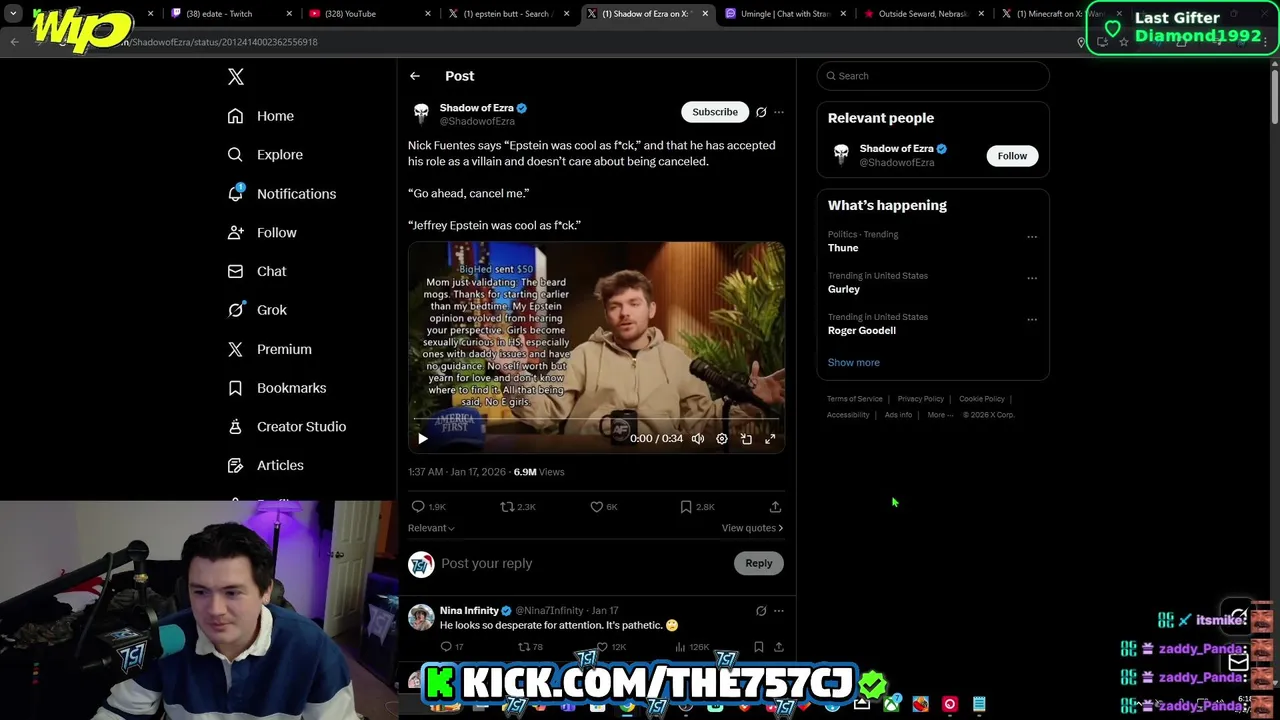Click Show more under What's happening

[x=854, y=363]
